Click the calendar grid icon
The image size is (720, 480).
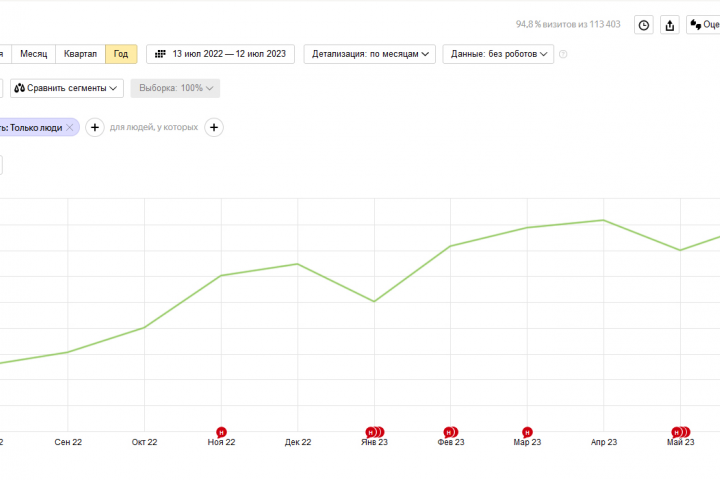(x=160, y=54)
